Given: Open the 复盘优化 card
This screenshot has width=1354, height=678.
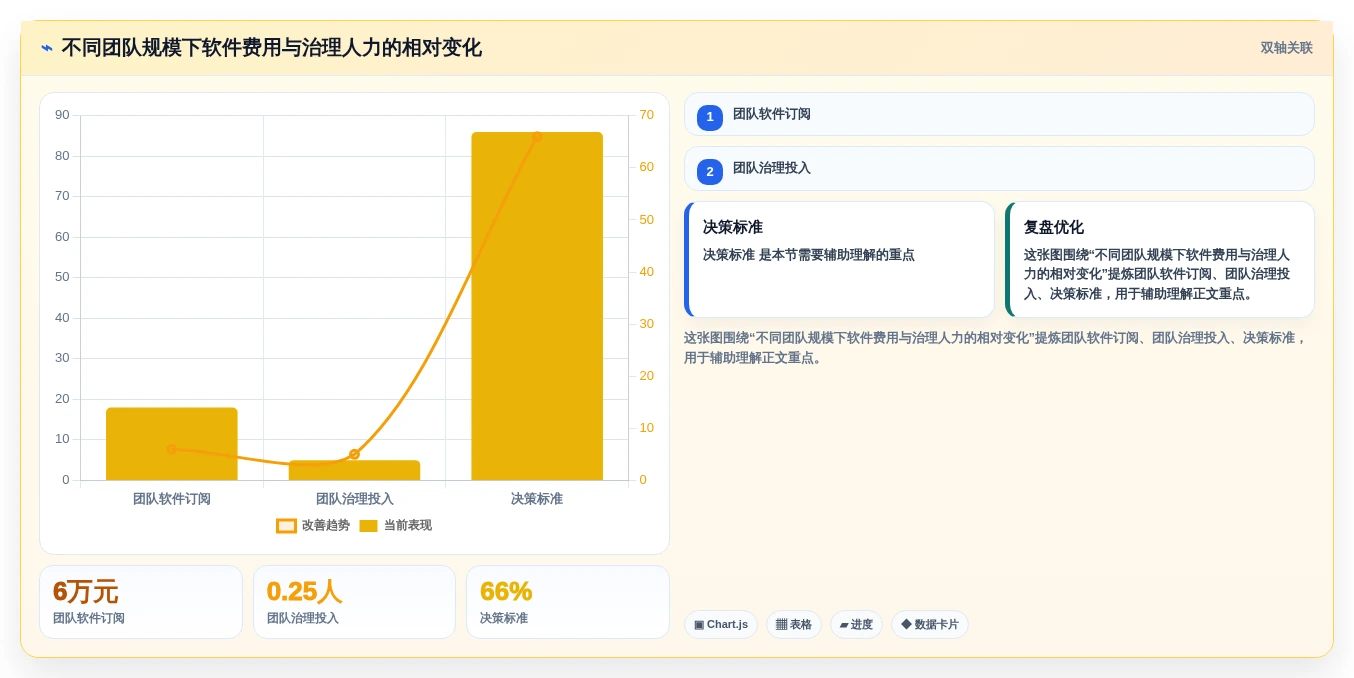Looking at the screenshot, I should click(1160, 260).
